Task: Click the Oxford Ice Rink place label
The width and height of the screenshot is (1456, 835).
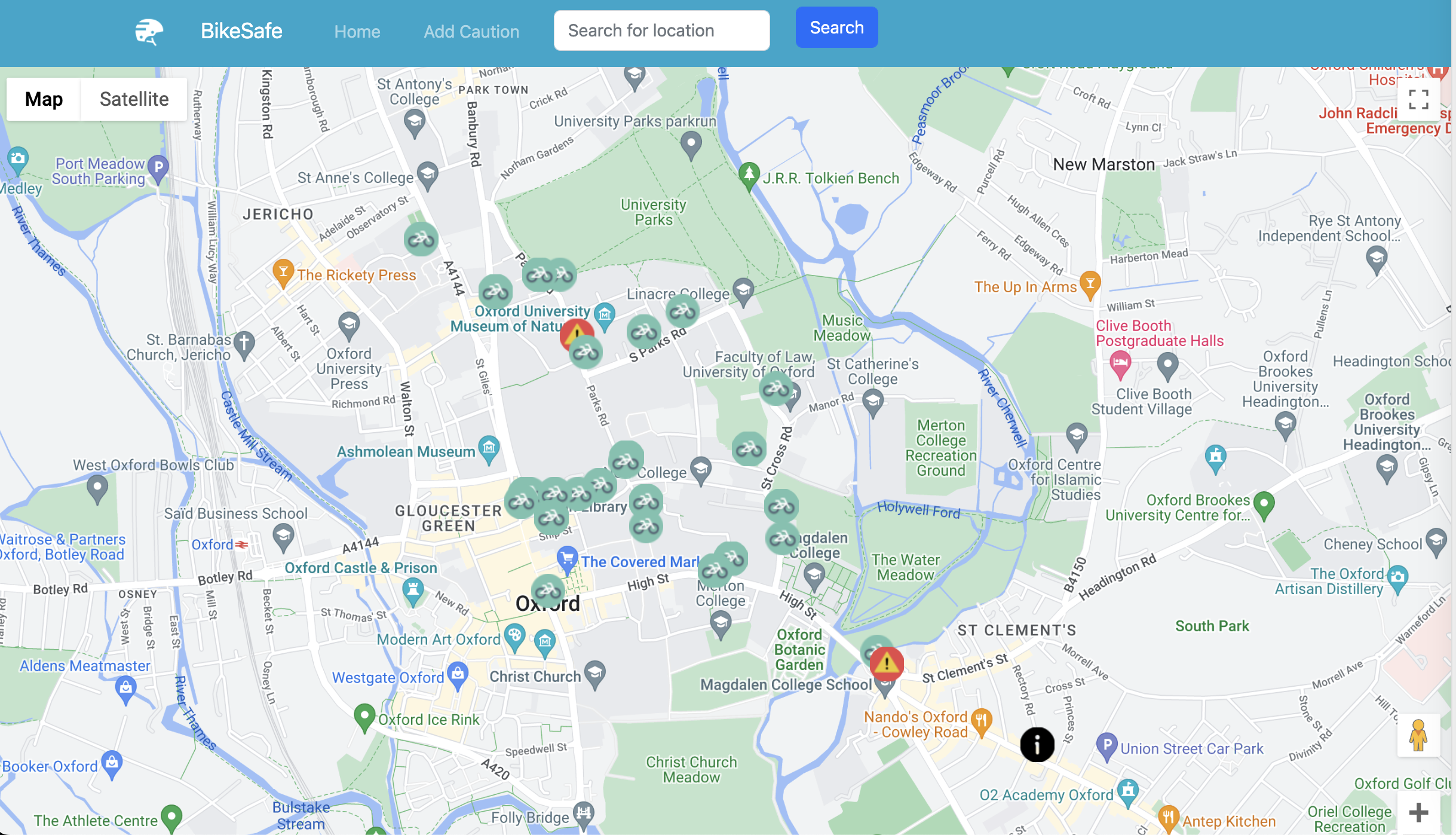Action: (x=428, y=720)
